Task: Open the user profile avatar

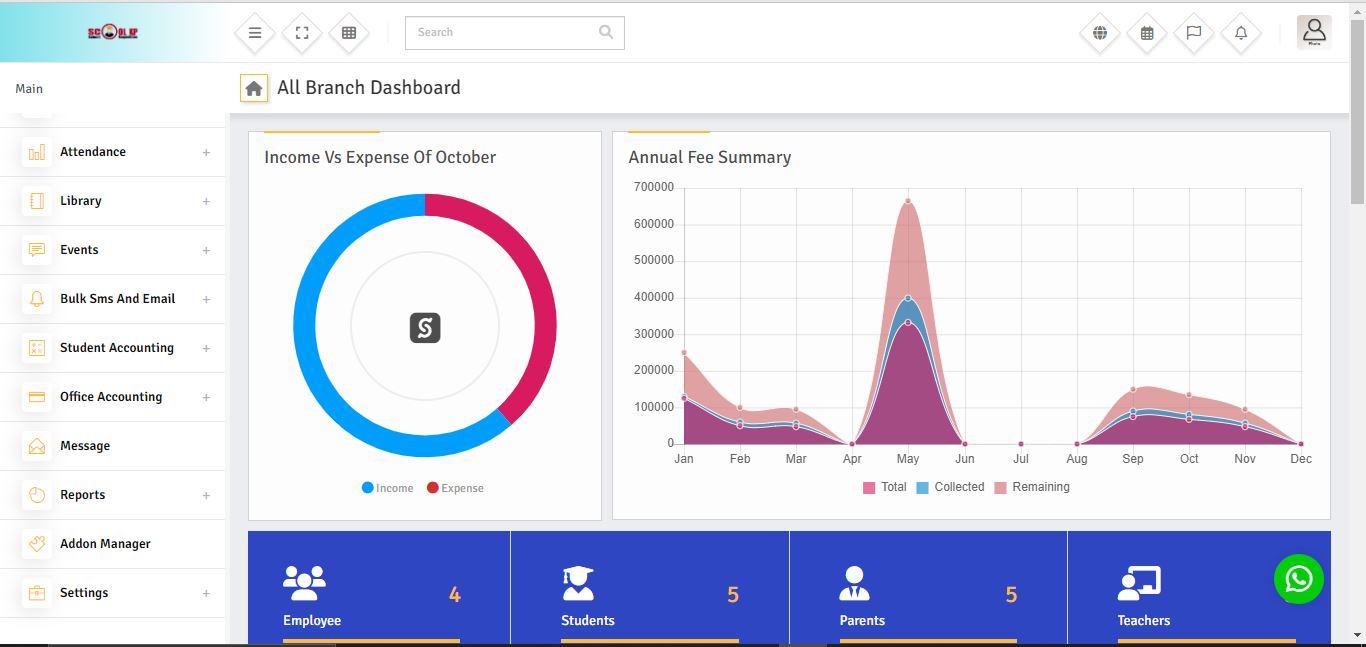Action: (x=1314, y=32)
